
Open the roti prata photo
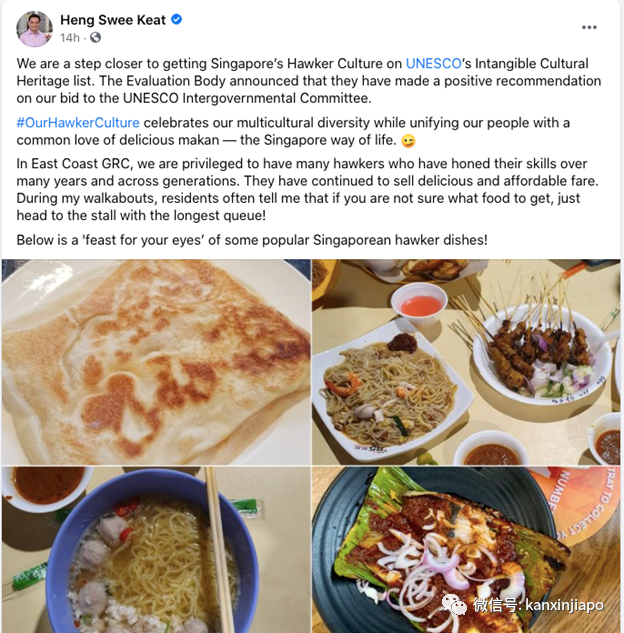pos(156,362)
